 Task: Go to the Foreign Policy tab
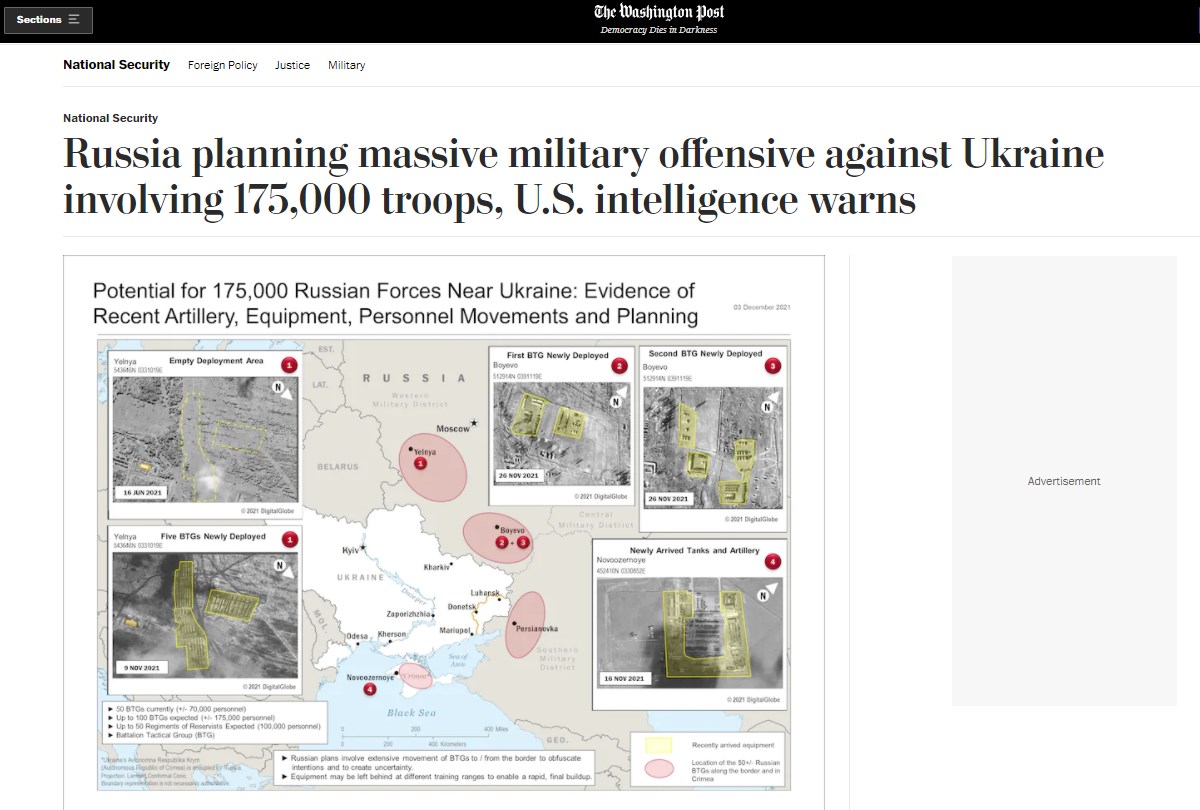click(x=222, y=65)
